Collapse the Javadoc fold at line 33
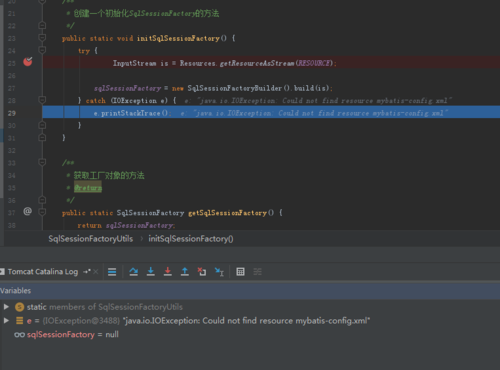Viewport: 500px width, 370px height. tap(42, 162)
